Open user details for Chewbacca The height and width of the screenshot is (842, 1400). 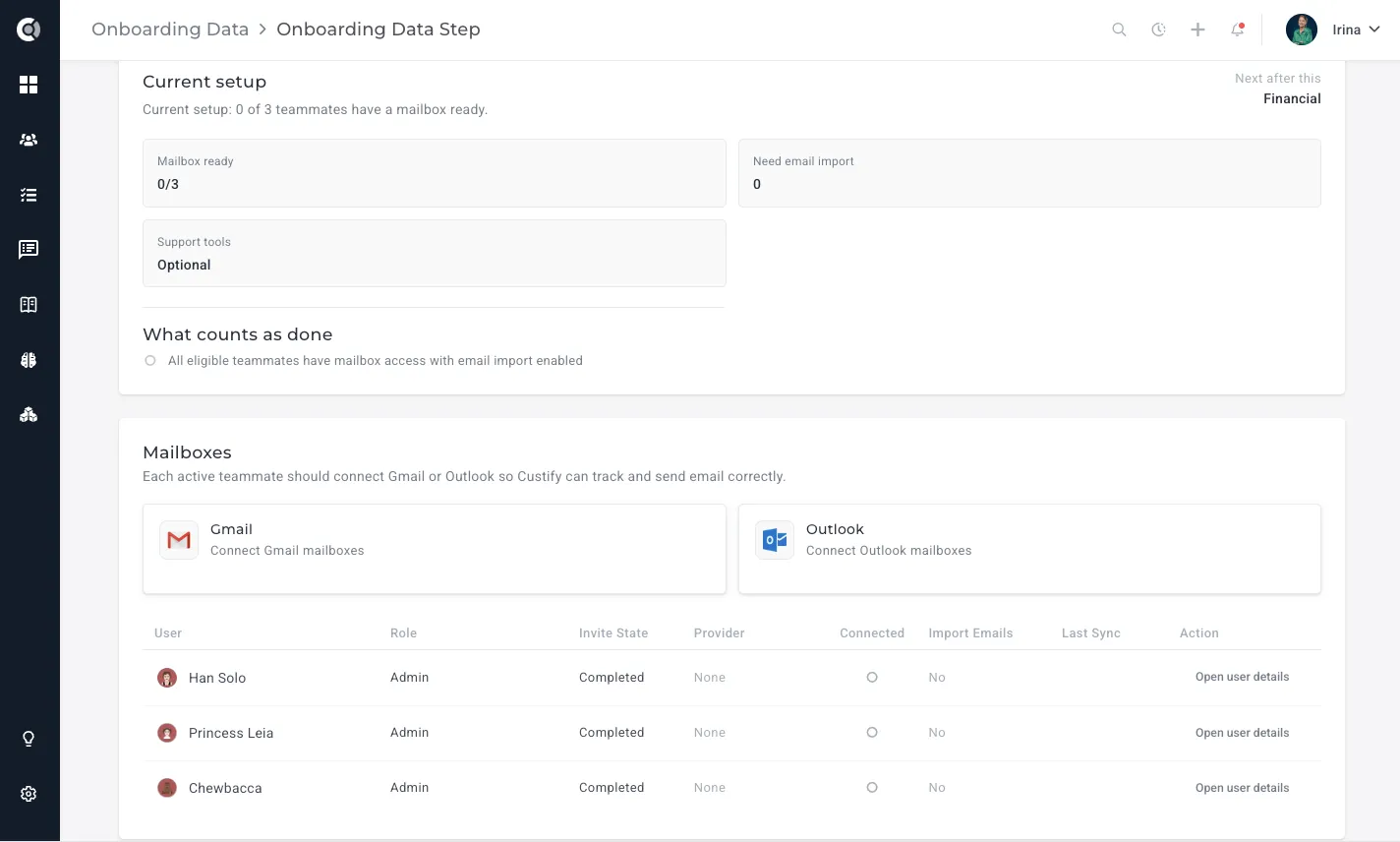1242,788
